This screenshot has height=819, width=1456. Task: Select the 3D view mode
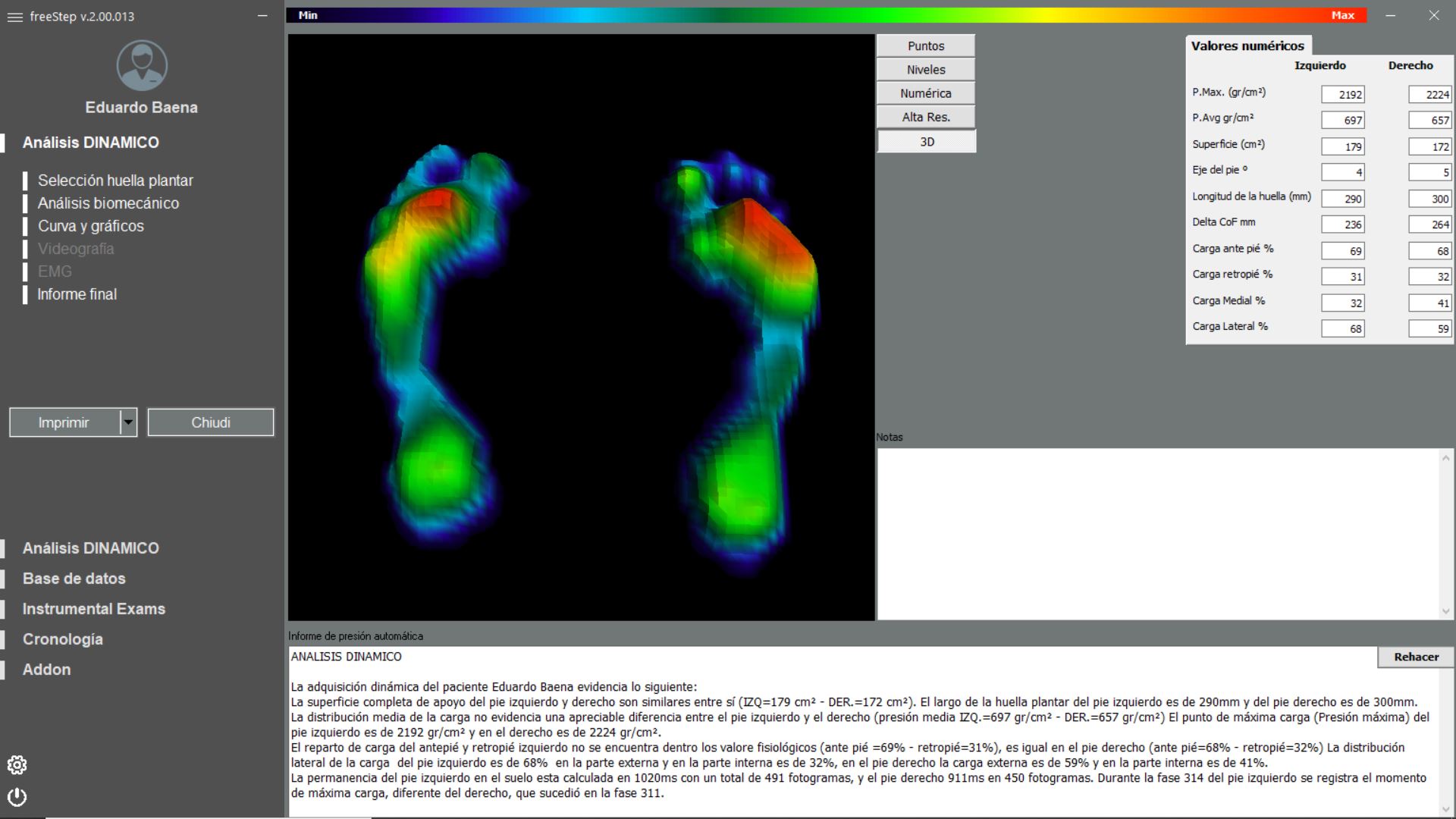pyautogui.click(x=926, y=142)
